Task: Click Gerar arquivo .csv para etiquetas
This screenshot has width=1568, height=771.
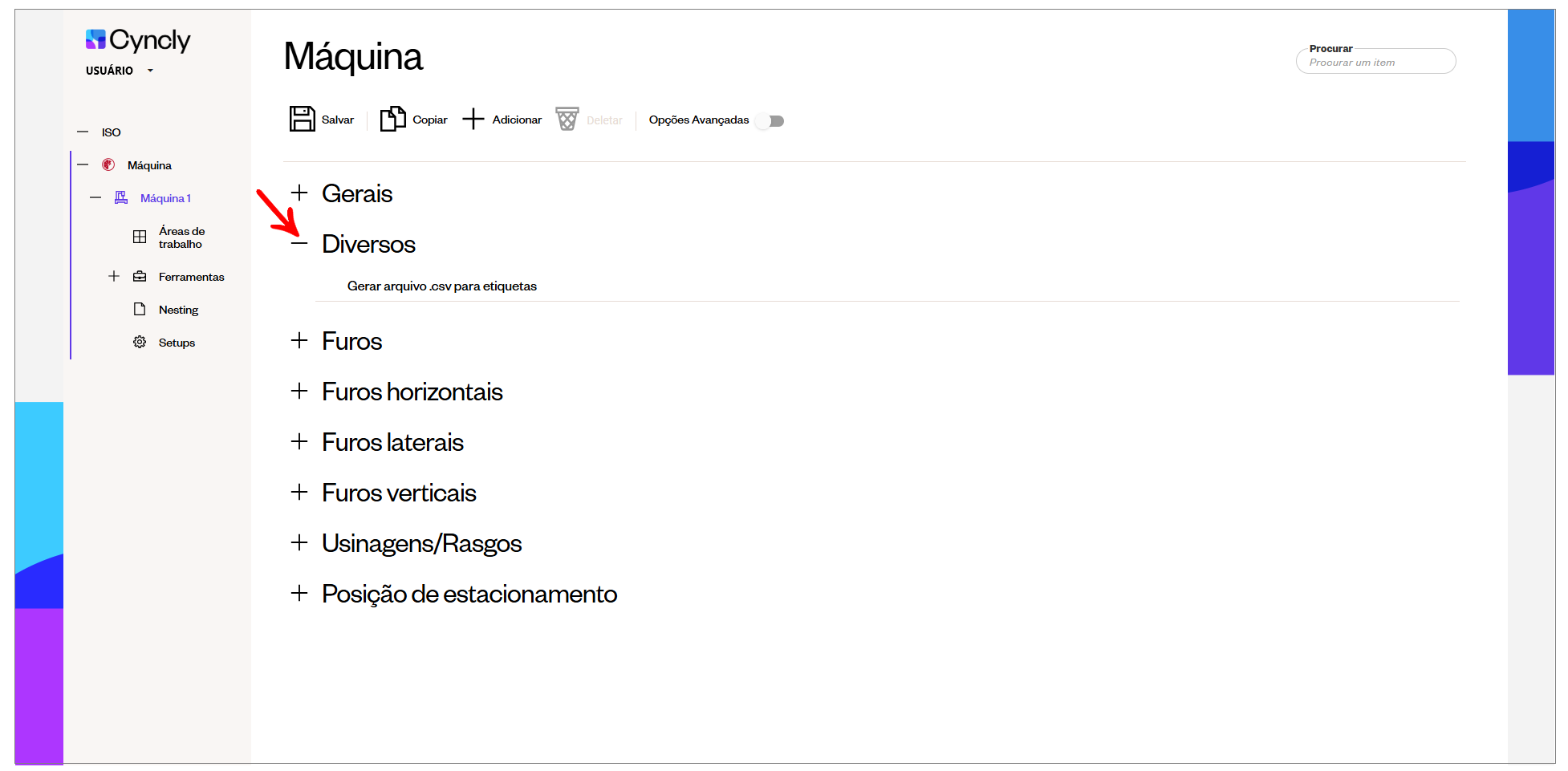Action: [x=442, y=286]
